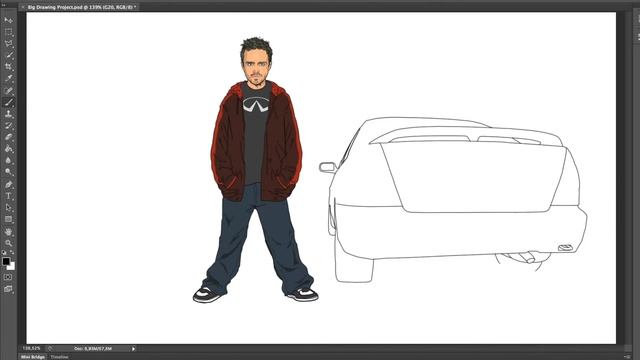Image resolution: width=640 pixels, height=360 pixels.
Task: Open the Timeline panel tab
Action: [60, 357]
